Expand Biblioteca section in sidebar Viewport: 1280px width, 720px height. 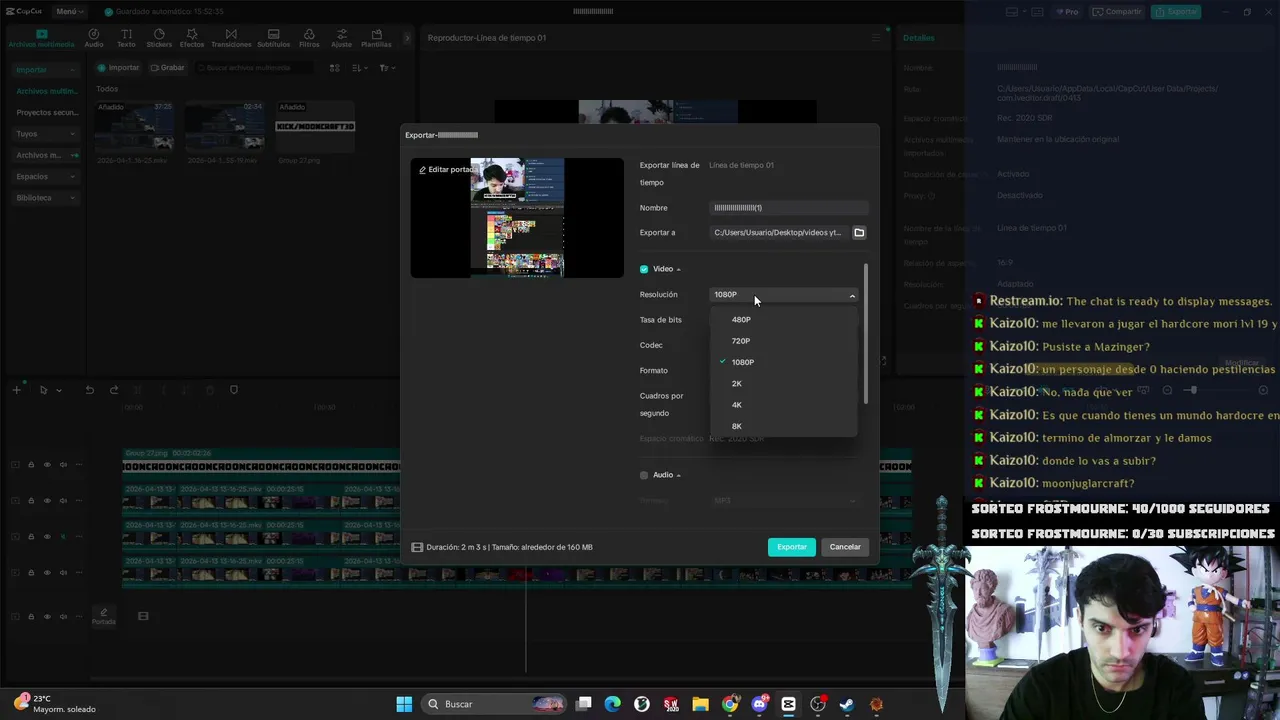[45, 198]
